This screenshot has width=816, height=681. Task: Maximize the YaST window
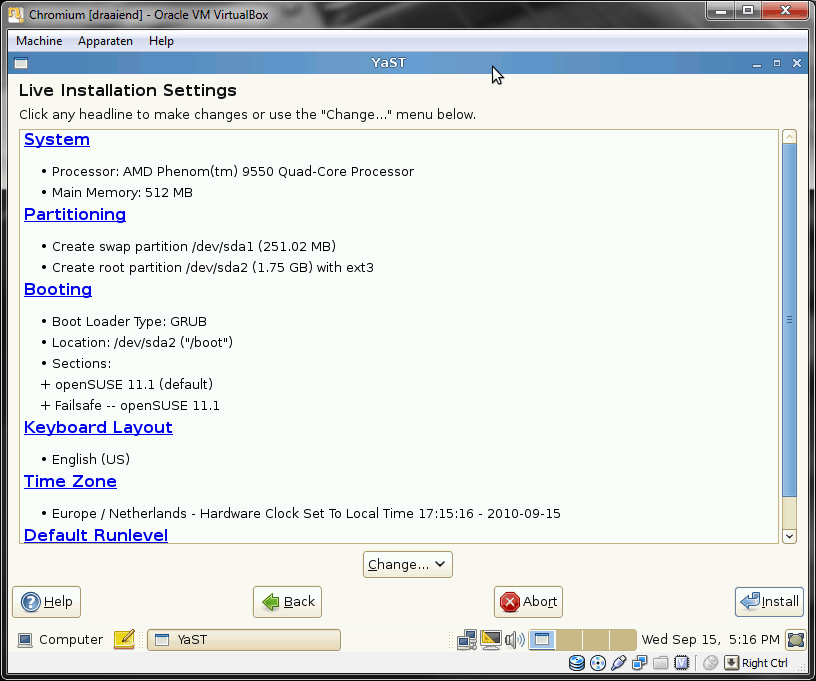(x=777, y=63)
